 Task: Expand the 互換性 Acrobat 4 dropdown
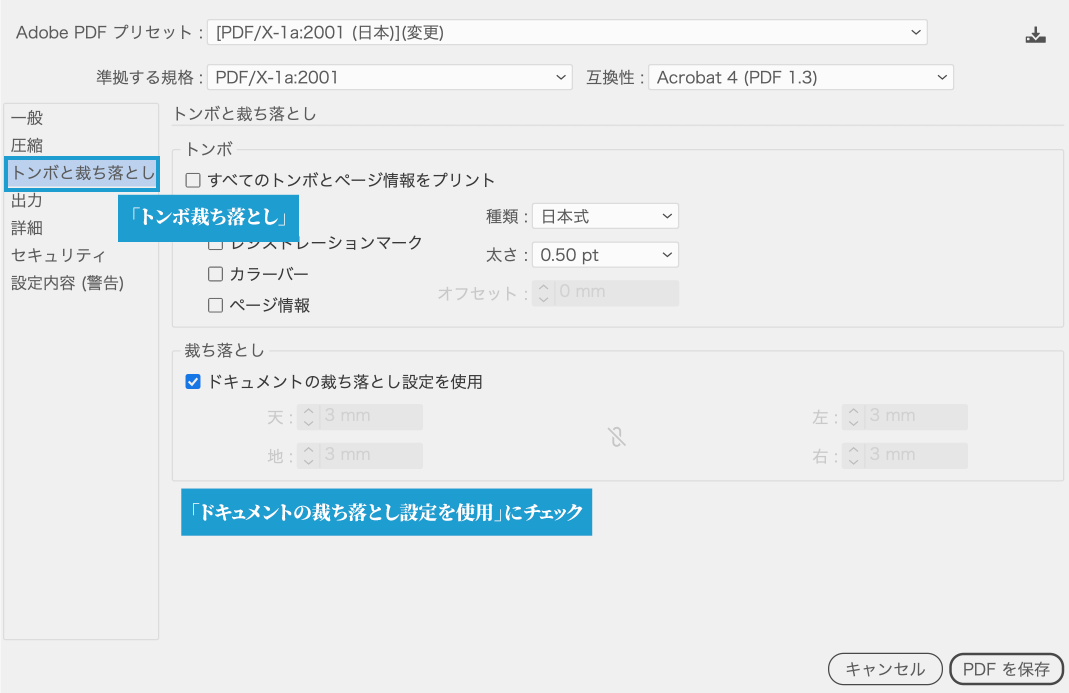(800, 77)
